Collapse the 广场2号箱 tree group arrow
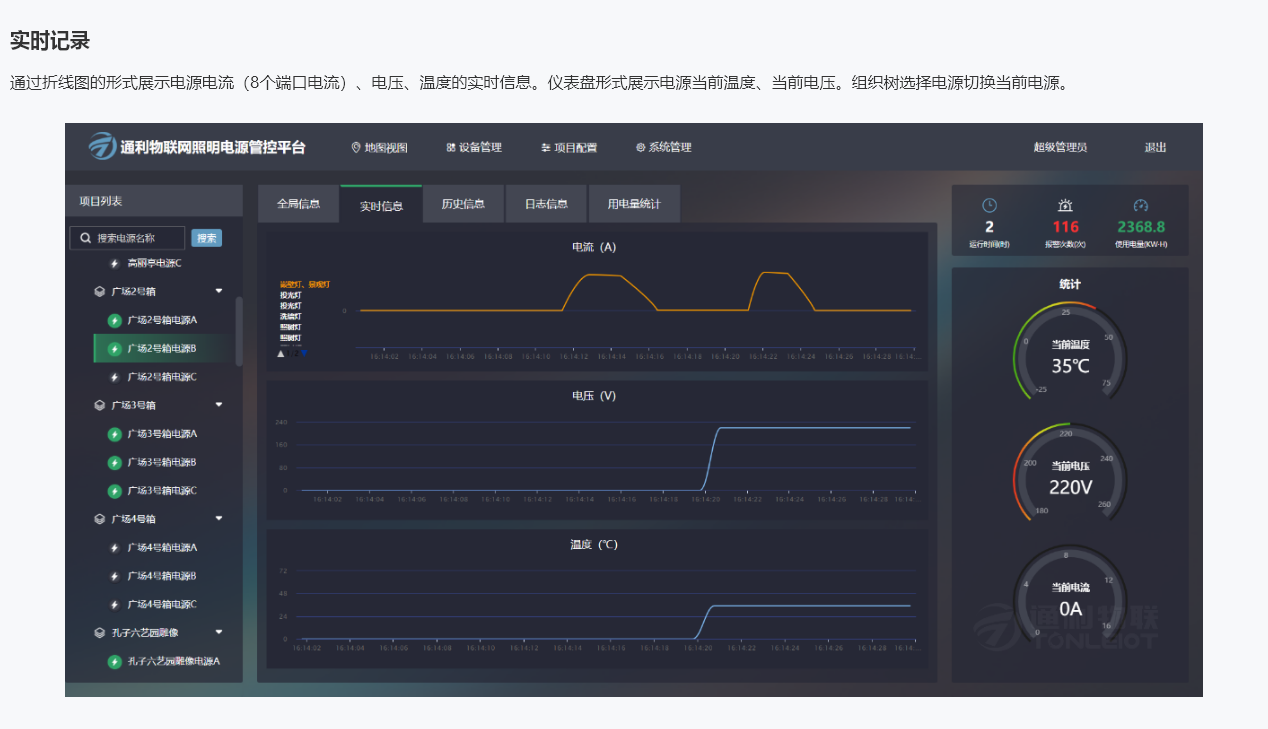 pos(219,292)
